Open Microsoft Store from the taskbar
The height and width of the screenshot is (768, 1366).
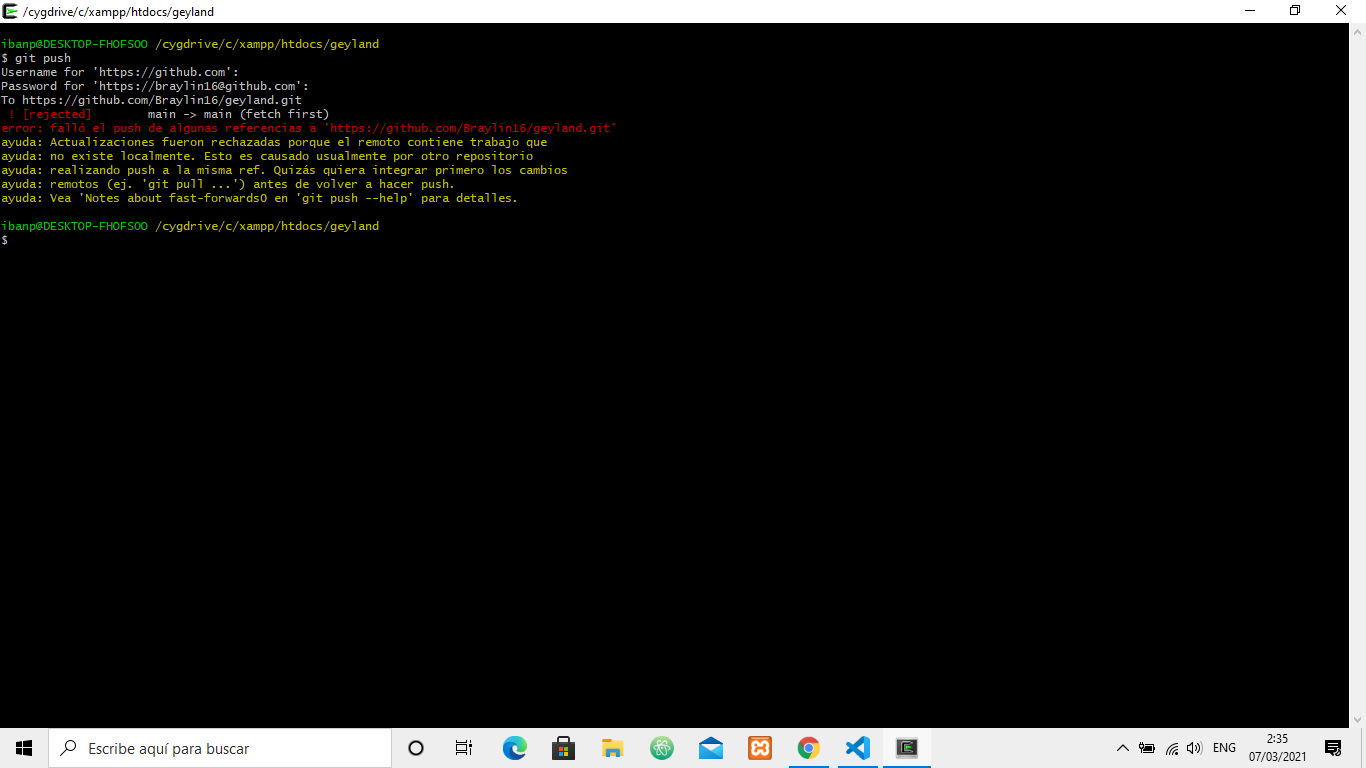(x=563, y=748)
